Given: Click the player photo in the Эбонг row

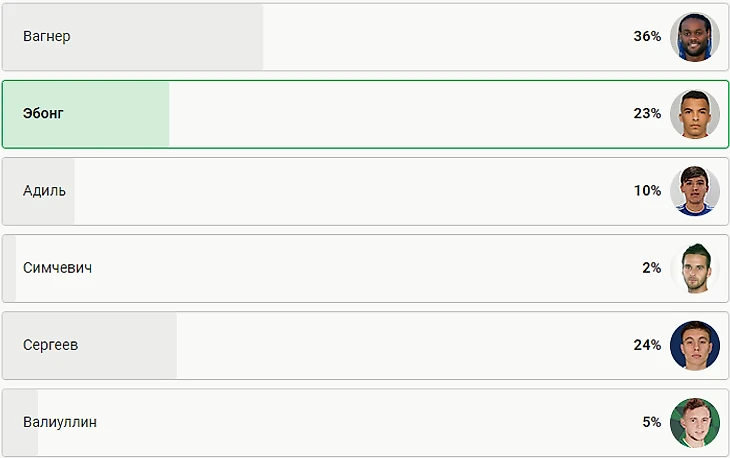Looking at the screenshot, I should (x=695, y=114).
